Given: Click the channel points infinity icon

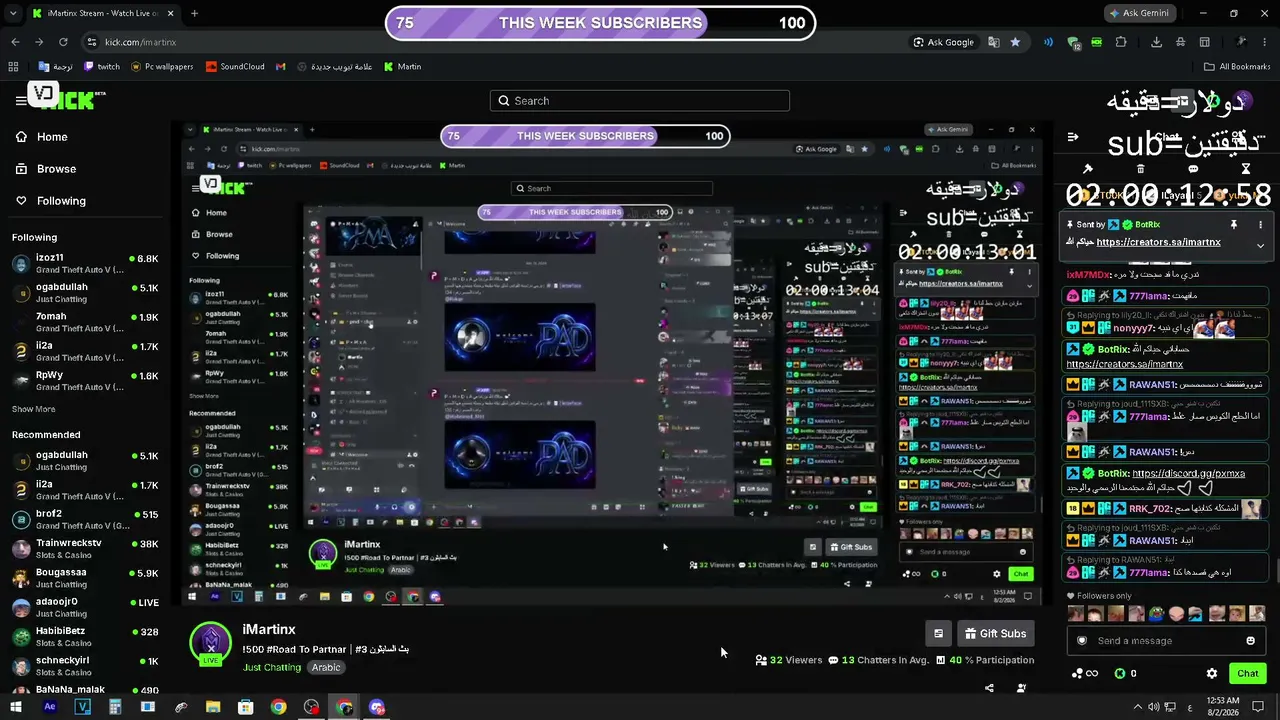Looking at the screenshot, I should coord(1084,673).
